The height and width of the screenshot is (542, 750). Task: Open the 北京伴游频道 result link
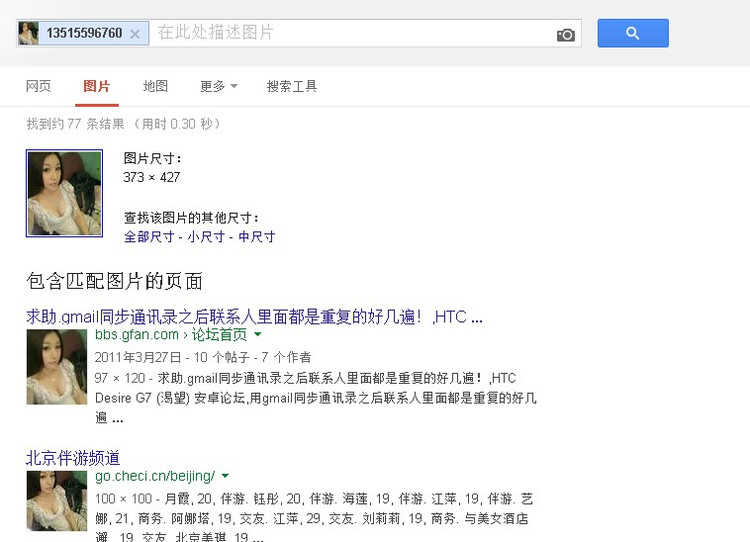point(73,458)
